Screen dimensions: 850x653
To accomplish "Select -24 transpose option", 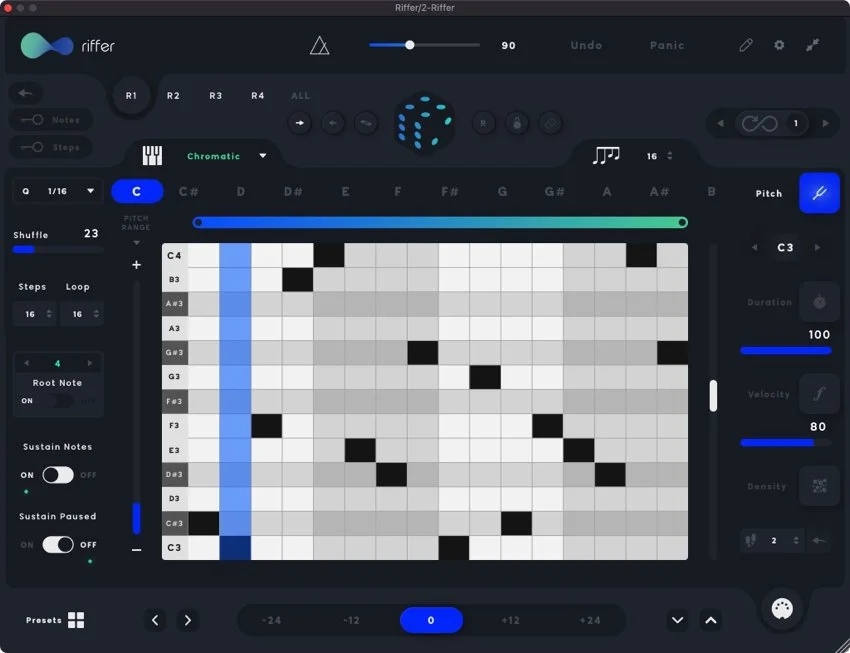I will [271, 620].
